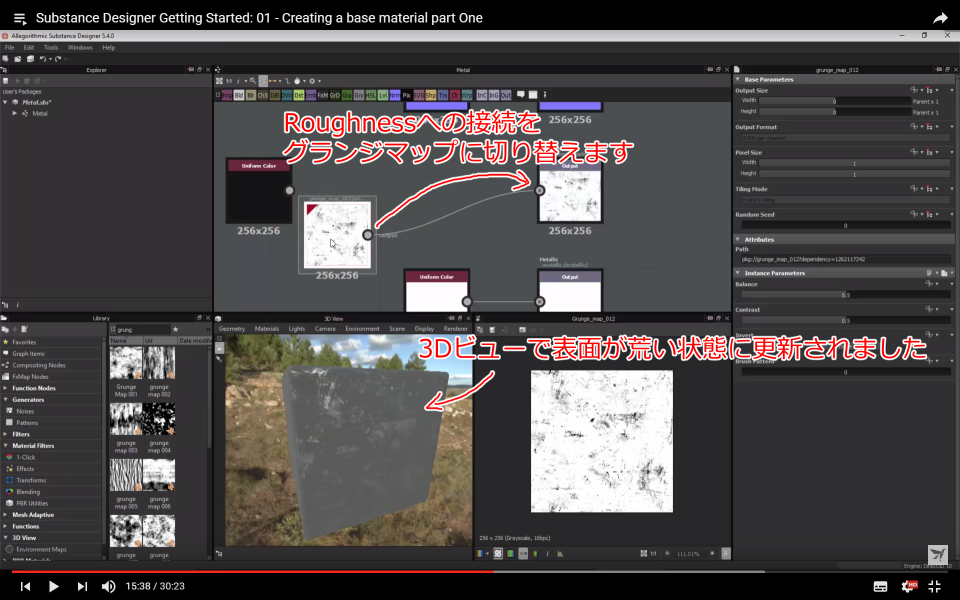Open the 3D View Materials menu
The height and width of the screenshot is (600, 960).
[x=266, y=329]
